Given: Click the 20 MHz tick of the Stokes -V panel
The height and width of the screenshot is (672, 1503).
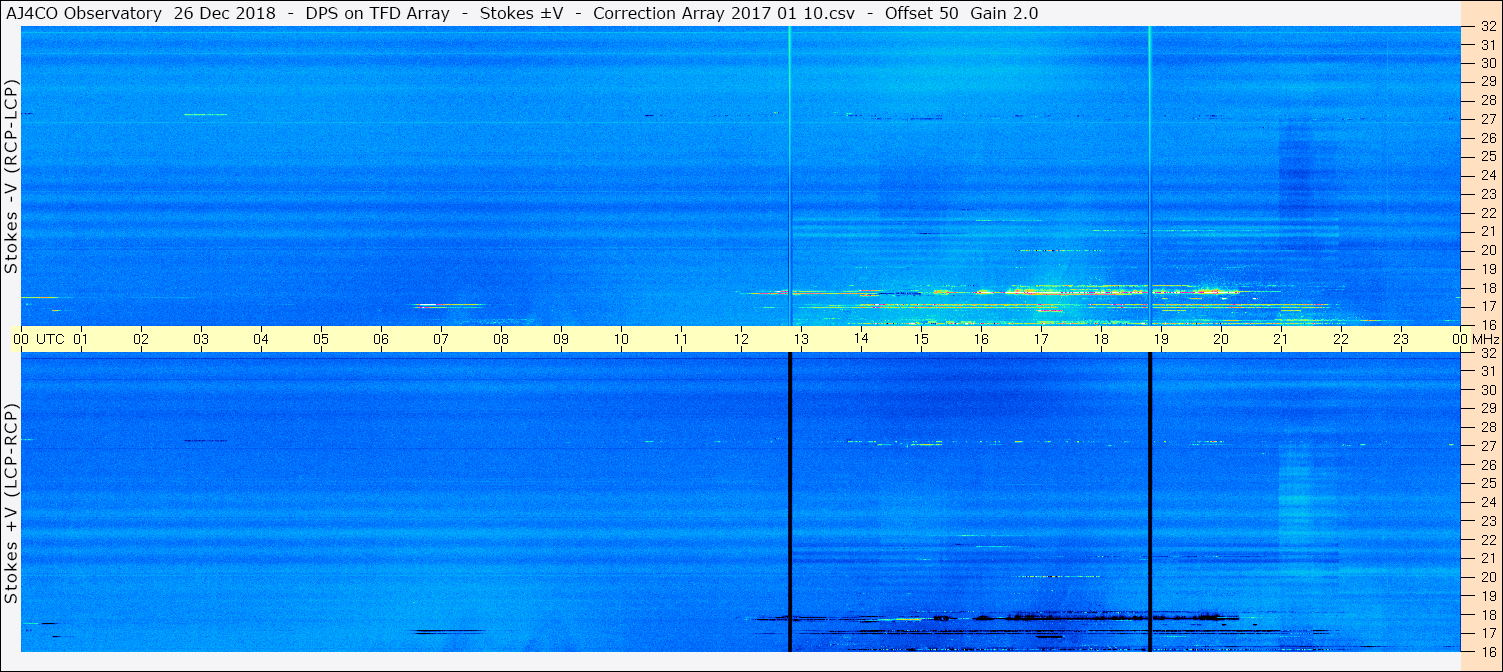Looking at the screenshot, I should coord(1488,250).
